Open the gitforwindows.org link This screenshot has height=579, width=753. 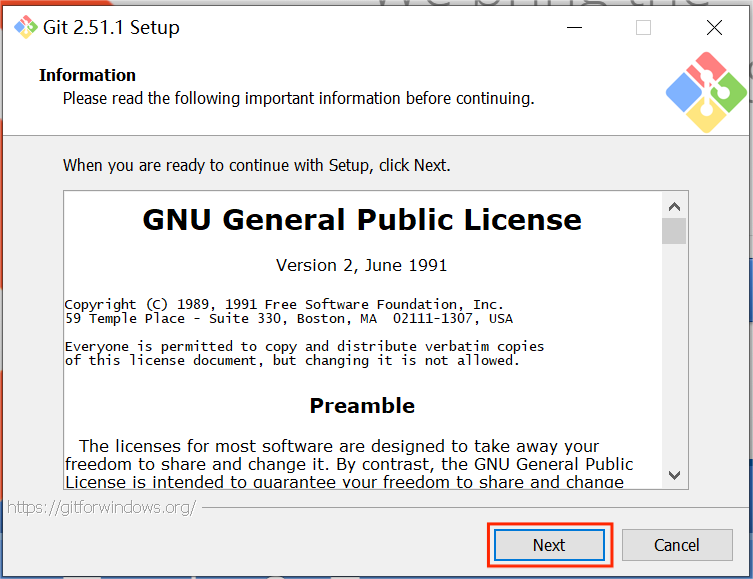point(102,507)
